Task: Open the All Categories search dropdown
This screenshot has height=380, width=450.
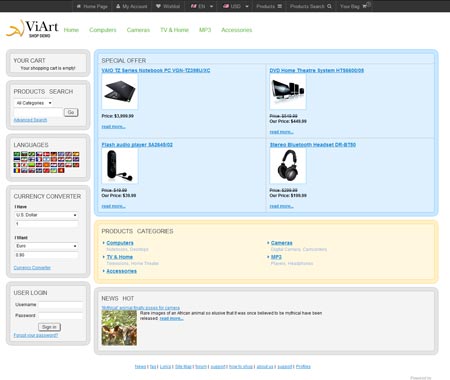Action: [33, 103]
